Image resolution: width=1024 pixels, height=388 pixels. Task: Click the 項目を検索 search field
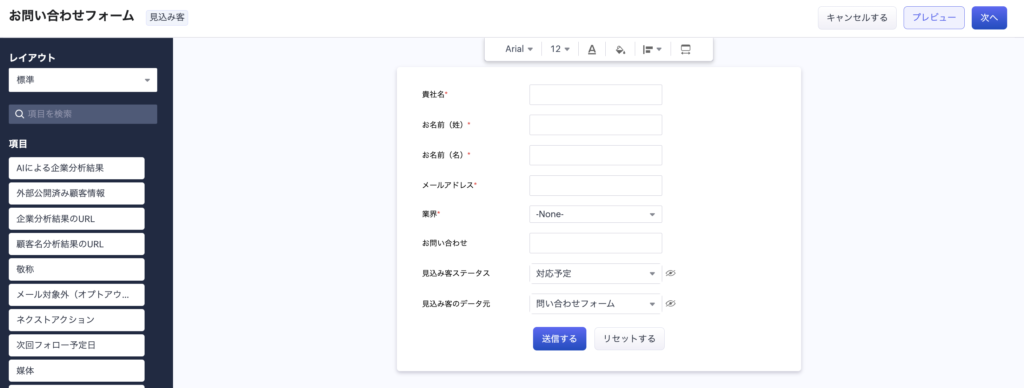pos(83,114)
